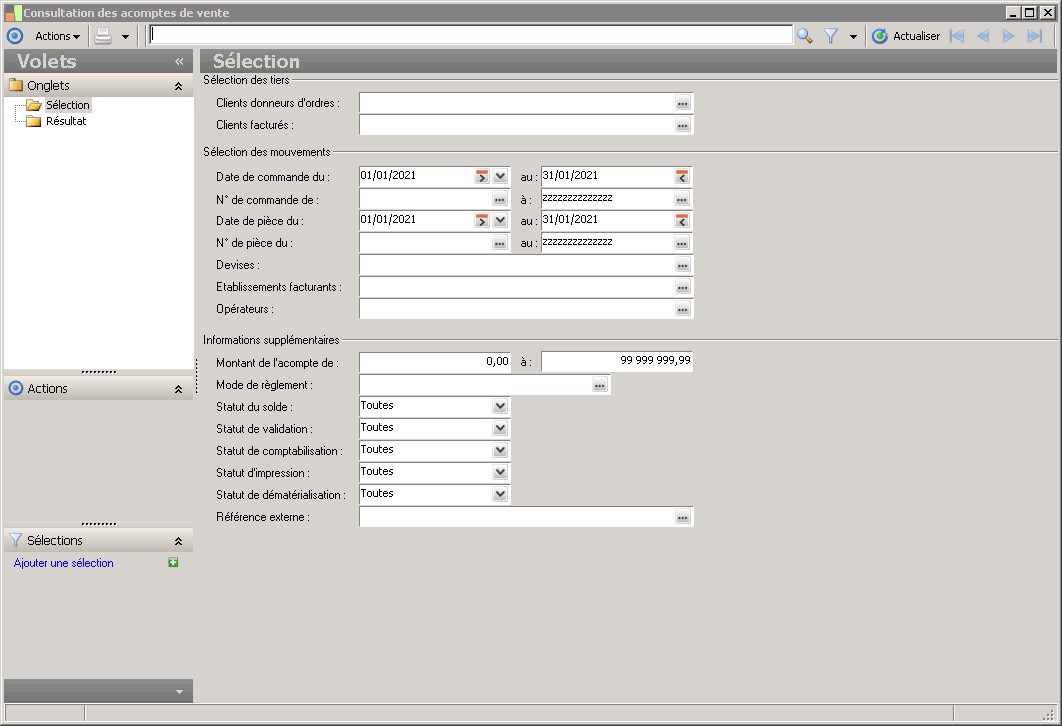The width and height of the screenshot is (1062, 726).
Task: Go to next record arrow icon
Action: [1008, 36]
